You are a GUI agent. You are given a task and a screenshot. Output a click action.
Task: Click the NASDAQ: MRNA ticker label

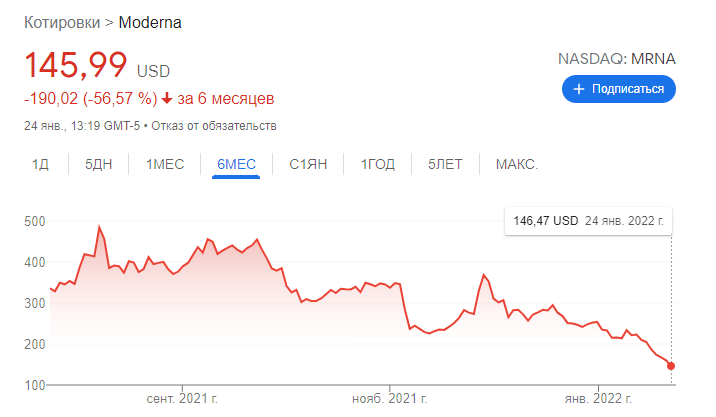[x=617, y=58]
